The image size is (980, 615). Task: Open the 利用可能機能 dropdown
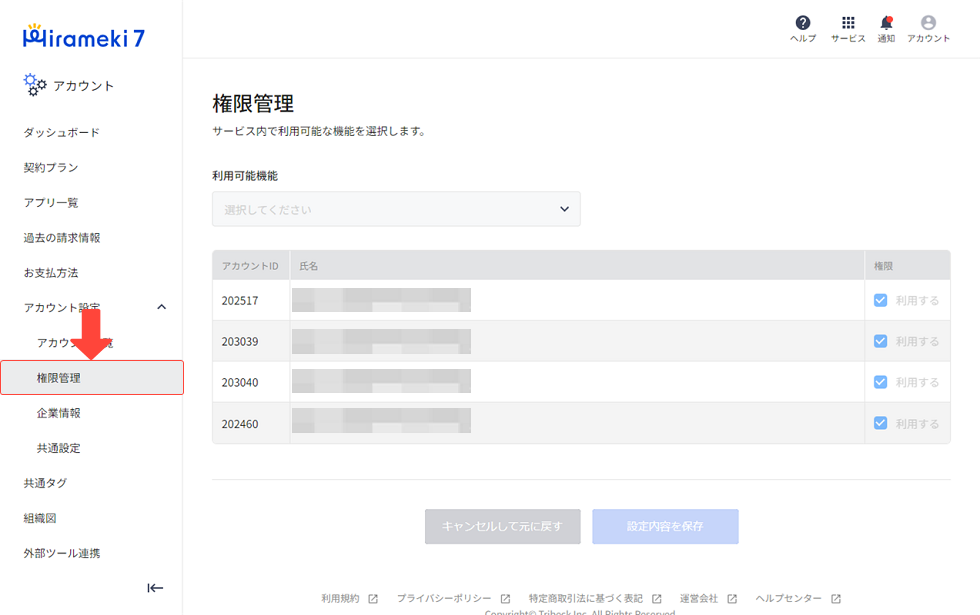[396, 208]
